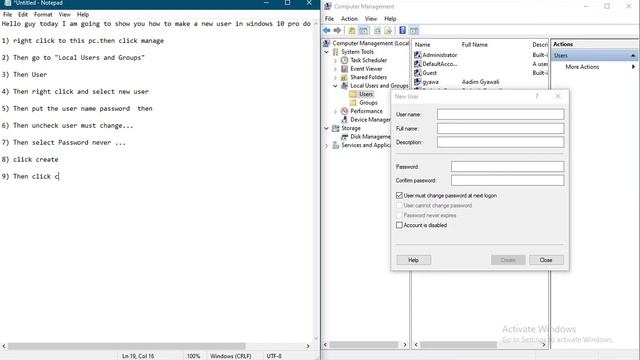The height and width of the screenshot is (360, 640).
Task: Focus the Confirm password input field
Action: click(507, 180)
